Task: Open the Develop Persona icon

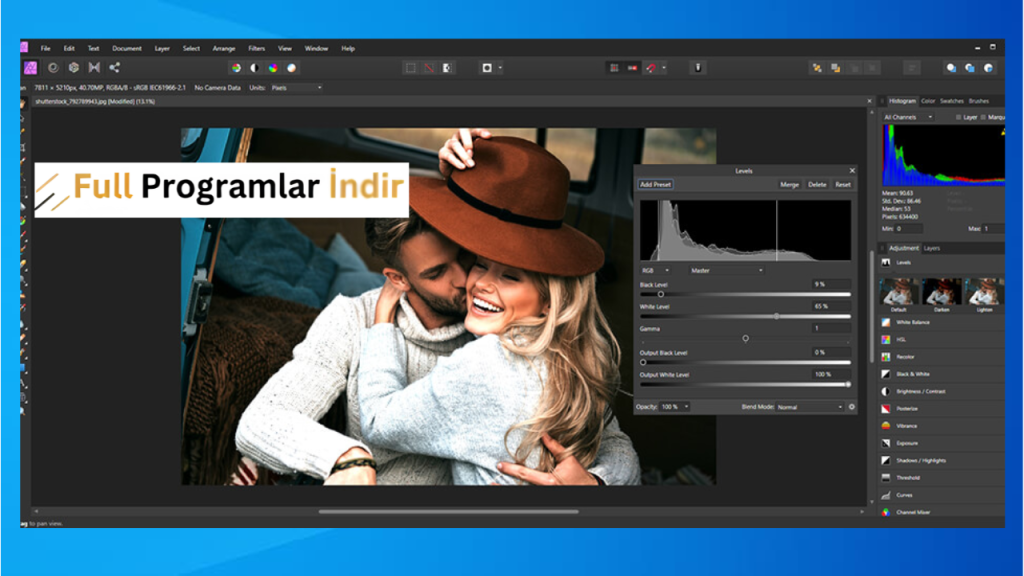Action: point(74,67)
